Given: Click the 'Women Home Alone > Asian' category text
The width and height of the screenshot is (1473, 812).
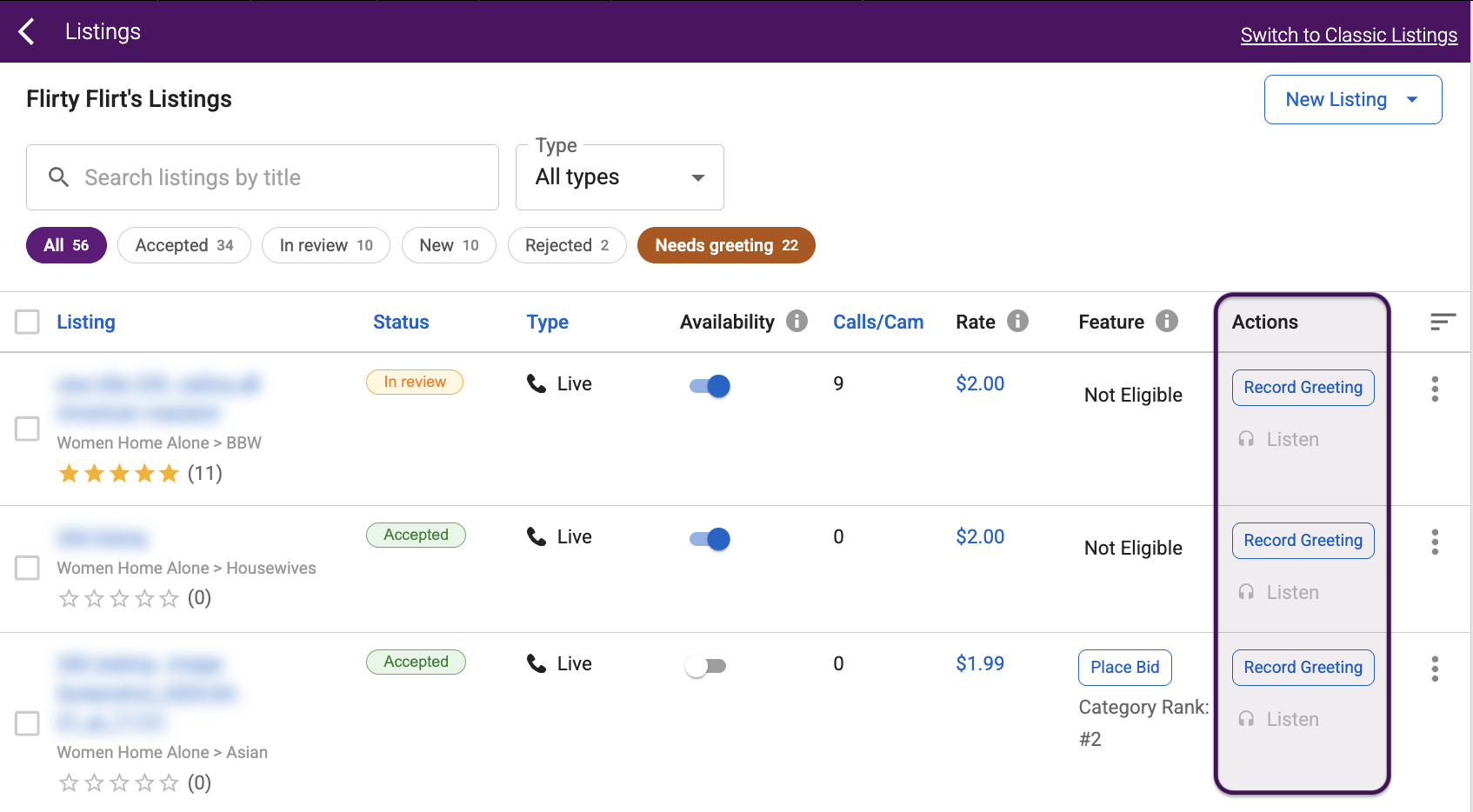Looking at the screenshot, I should tap(162, 752).
